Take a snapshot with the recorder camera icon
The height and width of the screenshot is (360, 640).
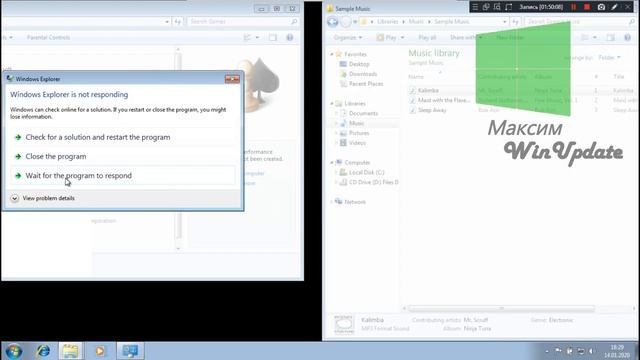click(601, 7)
